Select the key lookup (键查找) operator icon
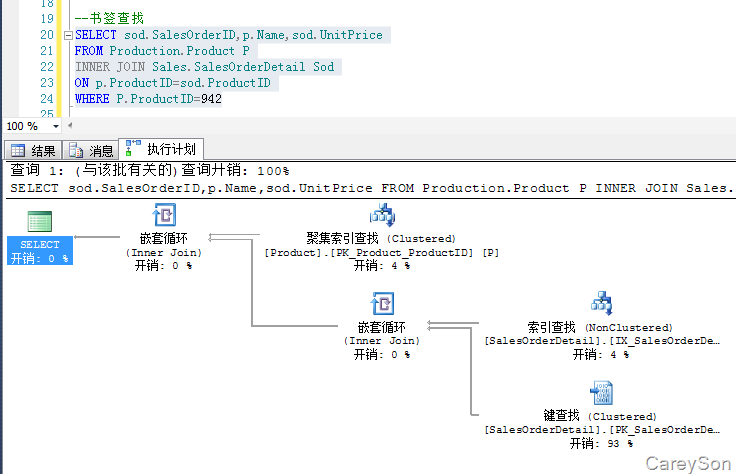Image resolution: width=736 pixels, height=474 pixels. (601, 391)
